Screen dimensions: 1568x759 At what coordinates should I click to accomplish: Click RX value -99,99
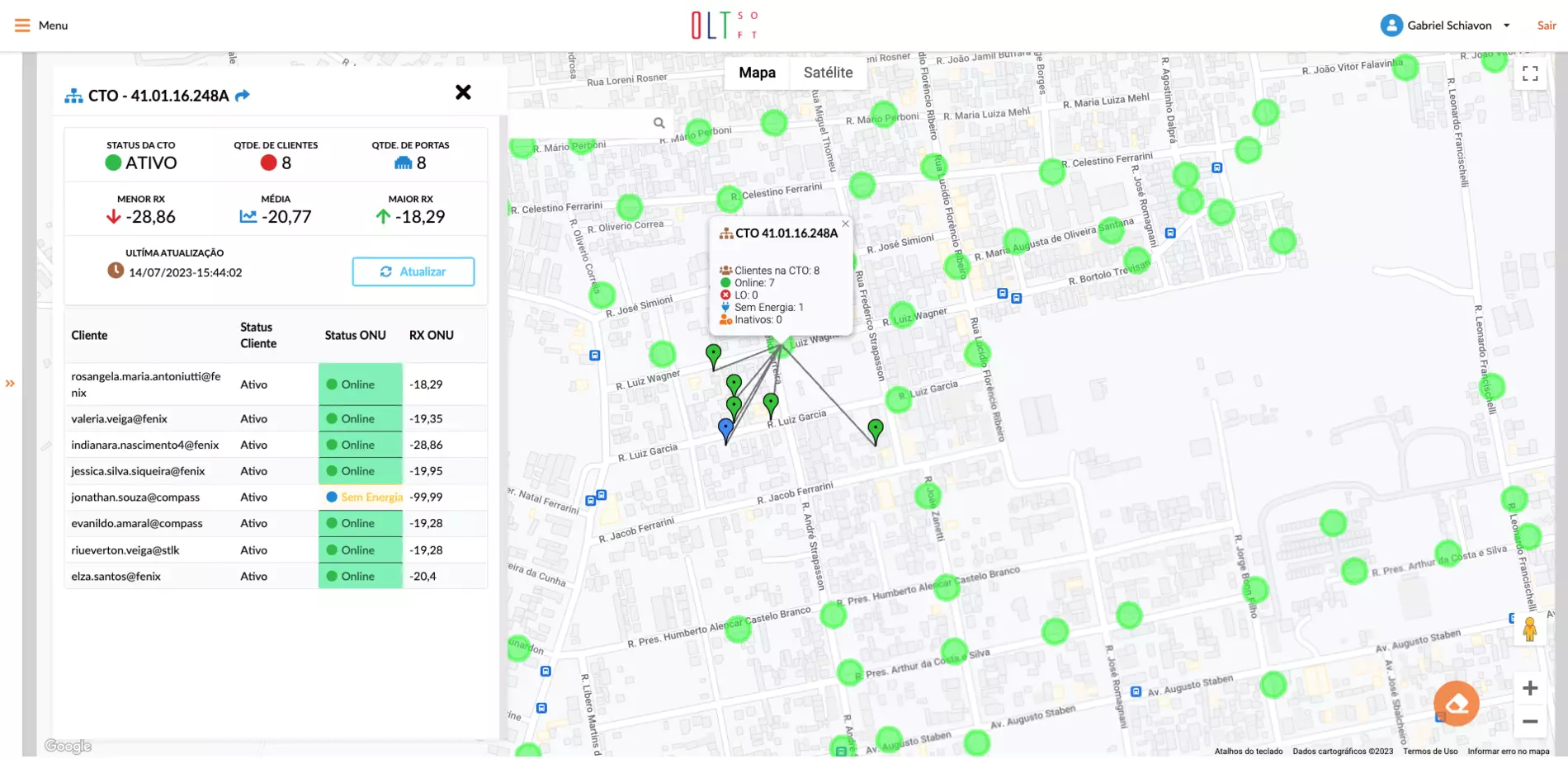point(426,497)
